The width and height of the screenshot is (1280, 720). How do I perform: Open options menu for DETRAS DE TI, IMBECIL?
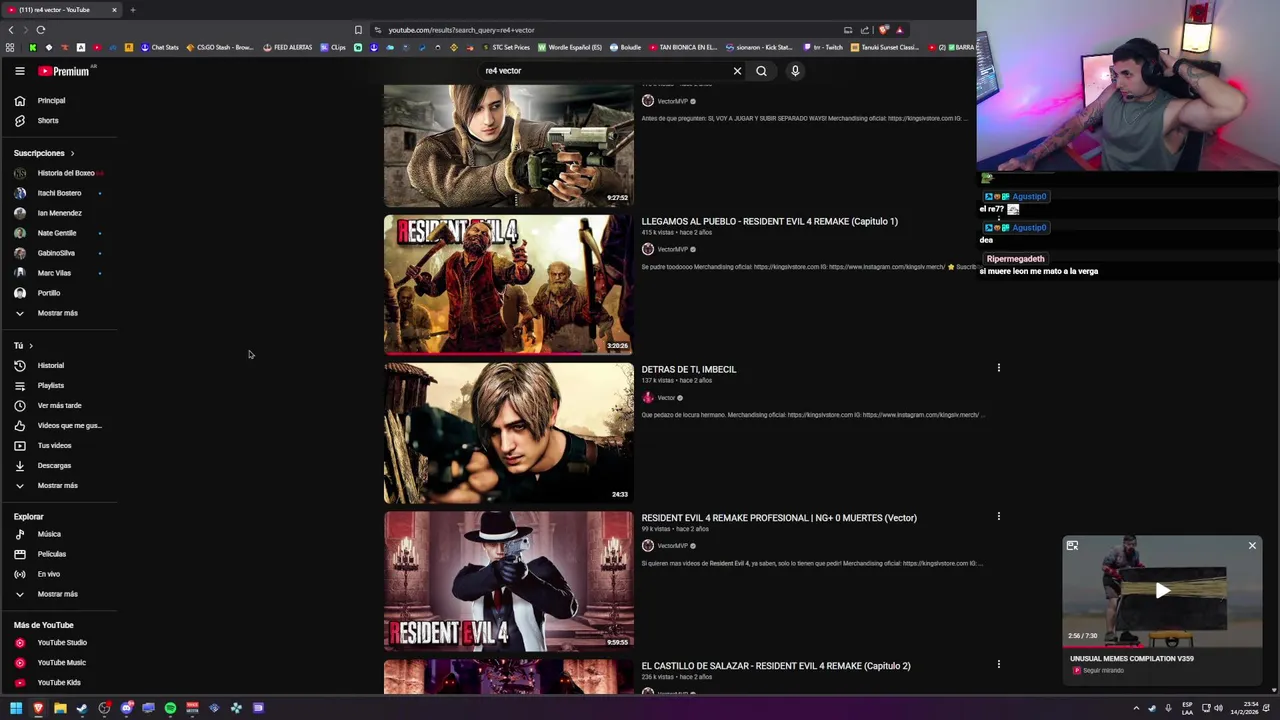point(998,368)
